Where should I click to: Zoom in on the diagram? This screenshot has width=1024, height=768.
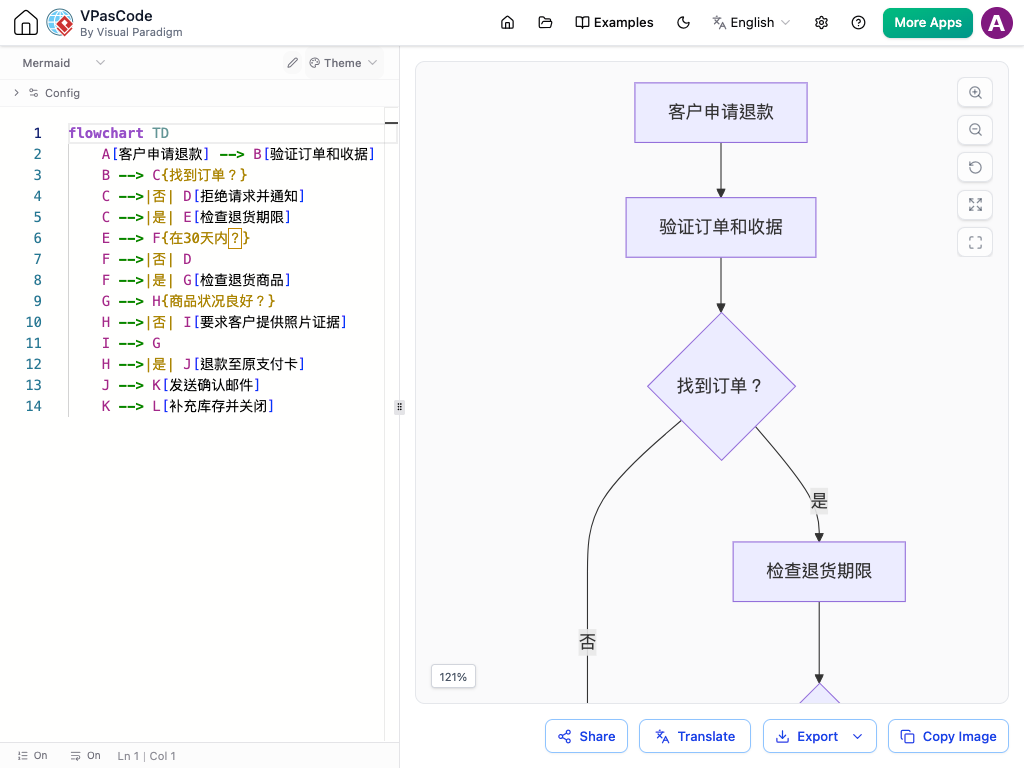point(975,93)
